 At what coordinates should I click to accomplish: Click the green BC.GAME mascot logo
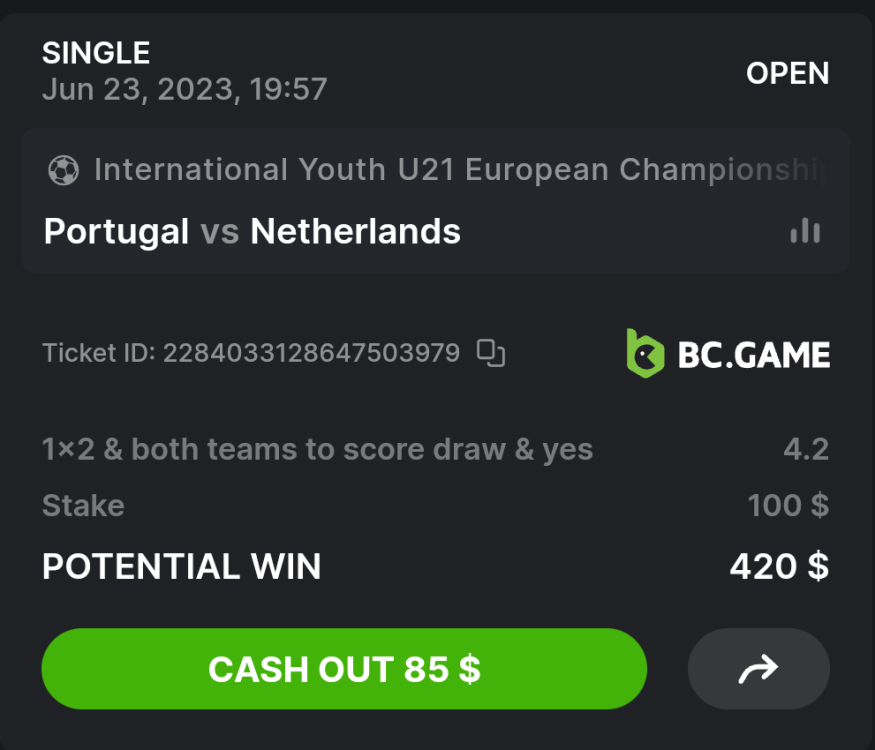[645, 354]
